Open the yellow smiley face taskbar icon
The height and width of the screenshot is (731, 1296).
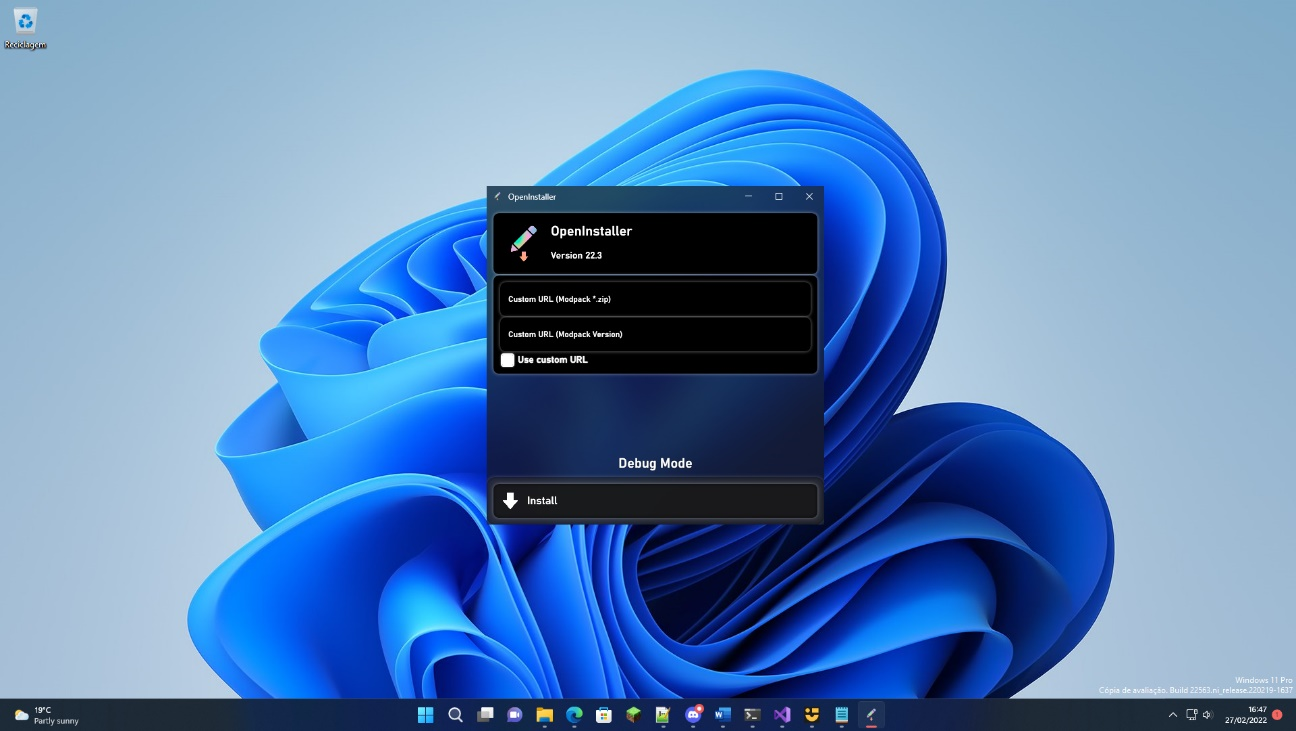[812, 715]
